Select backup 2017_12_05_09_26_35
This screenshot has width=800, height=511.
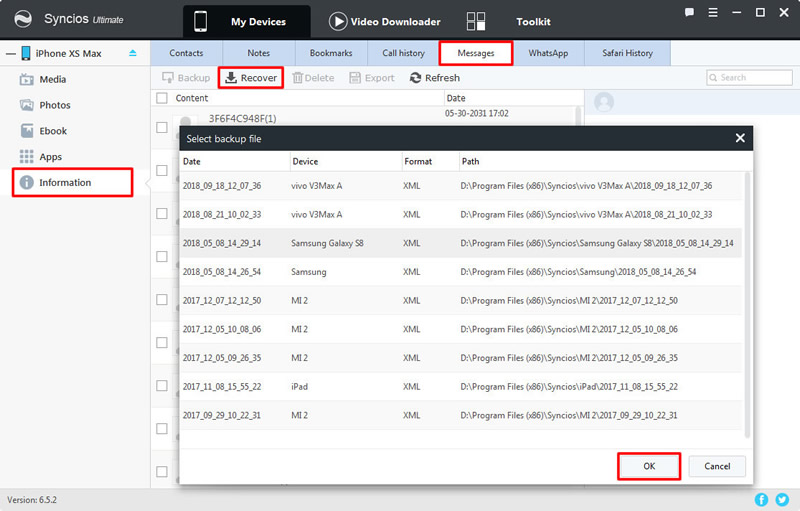click(461, 358)
